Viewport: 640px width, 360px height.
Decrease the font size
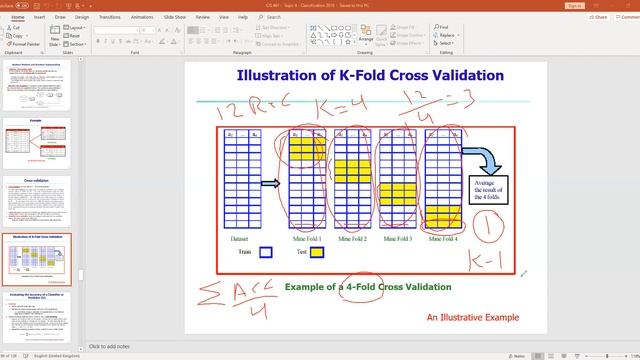167,30
